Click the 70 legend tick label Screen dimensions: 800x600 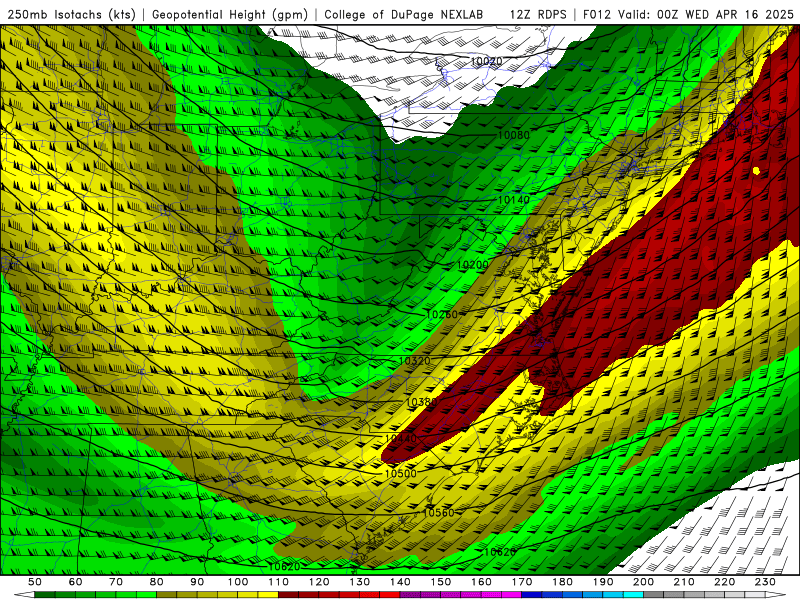[116, 582]
